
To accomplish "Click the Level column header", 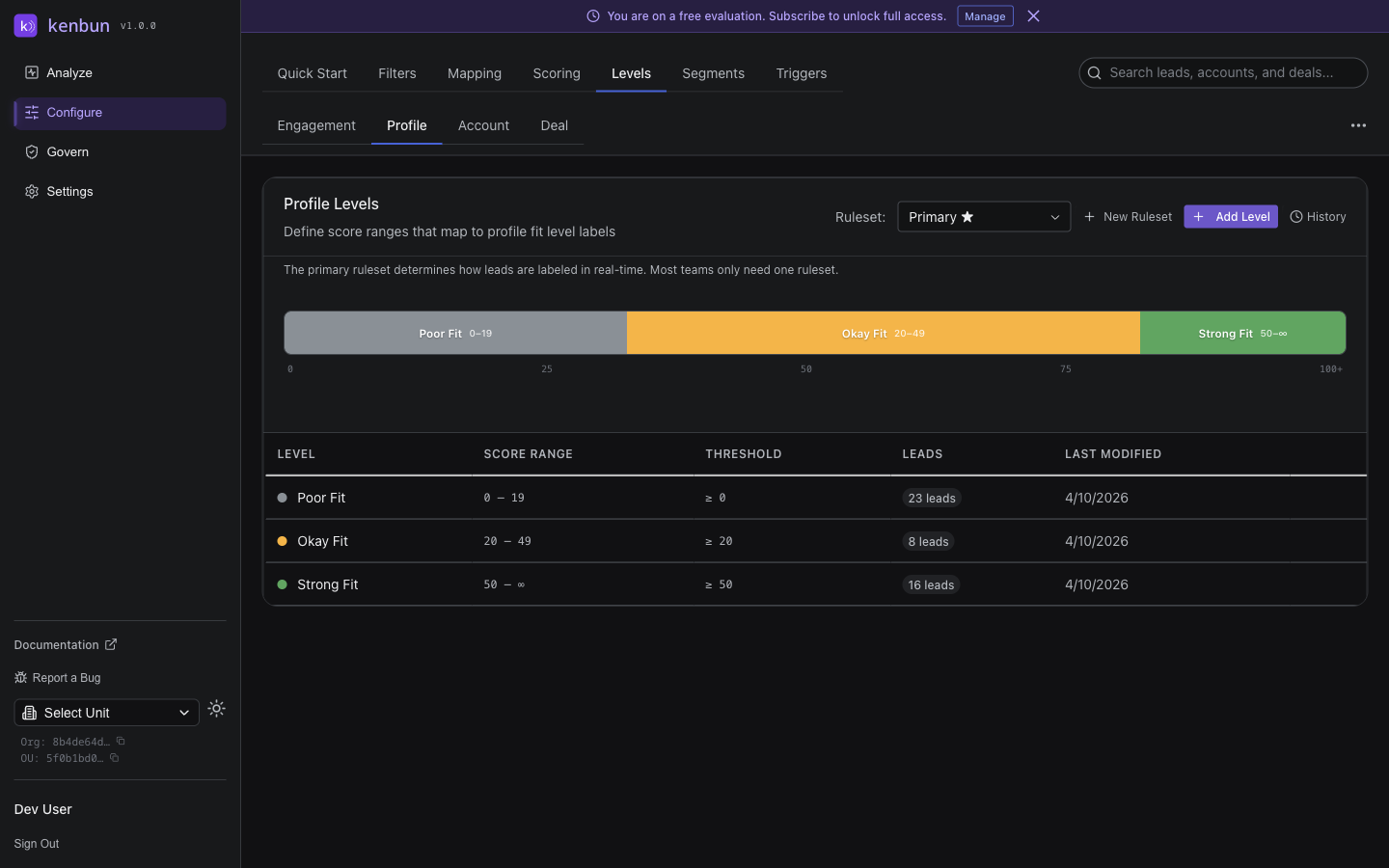I will 296,454.
